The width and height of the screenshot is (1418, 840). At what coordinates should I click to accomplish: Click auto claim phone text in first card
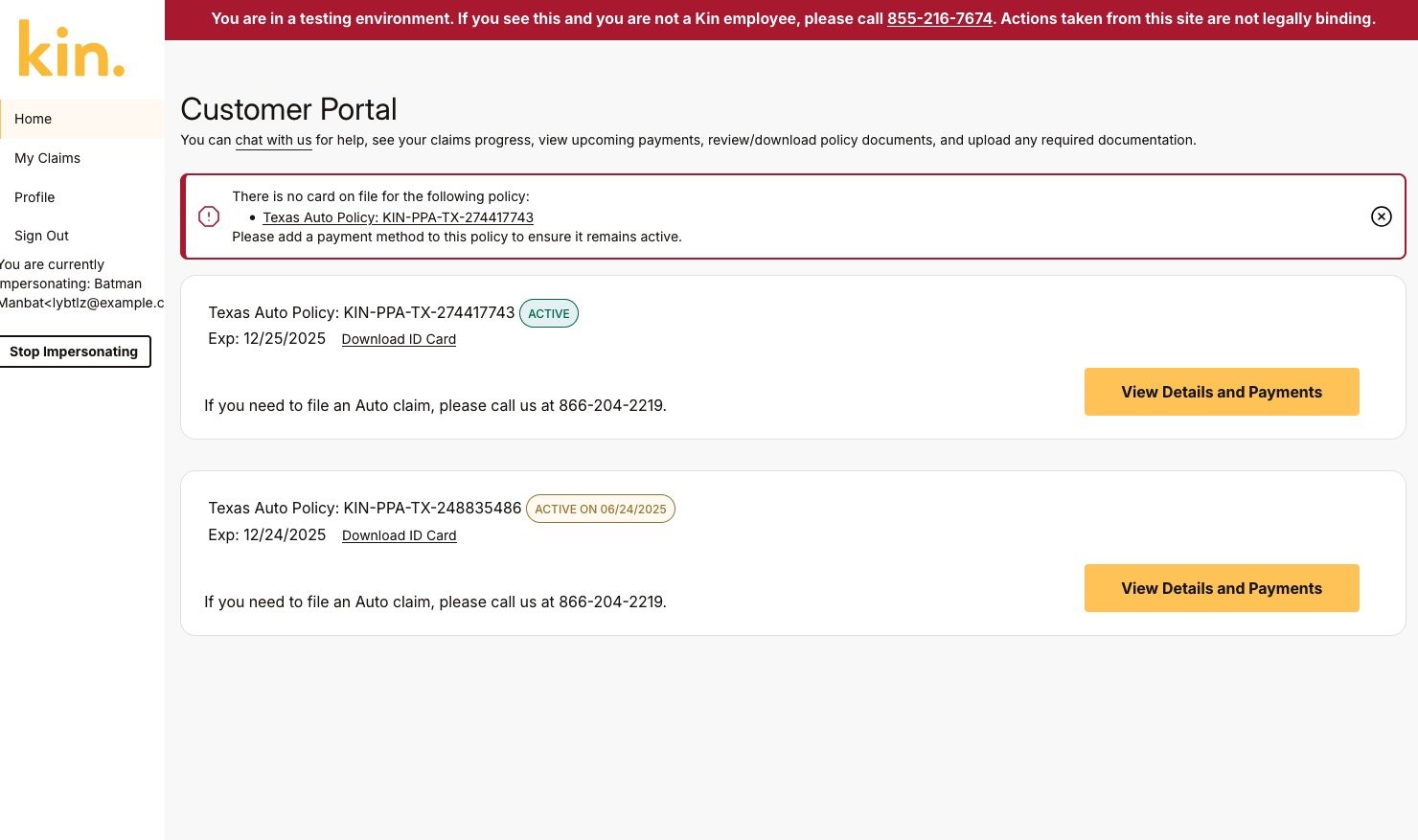tap(435, 405)
